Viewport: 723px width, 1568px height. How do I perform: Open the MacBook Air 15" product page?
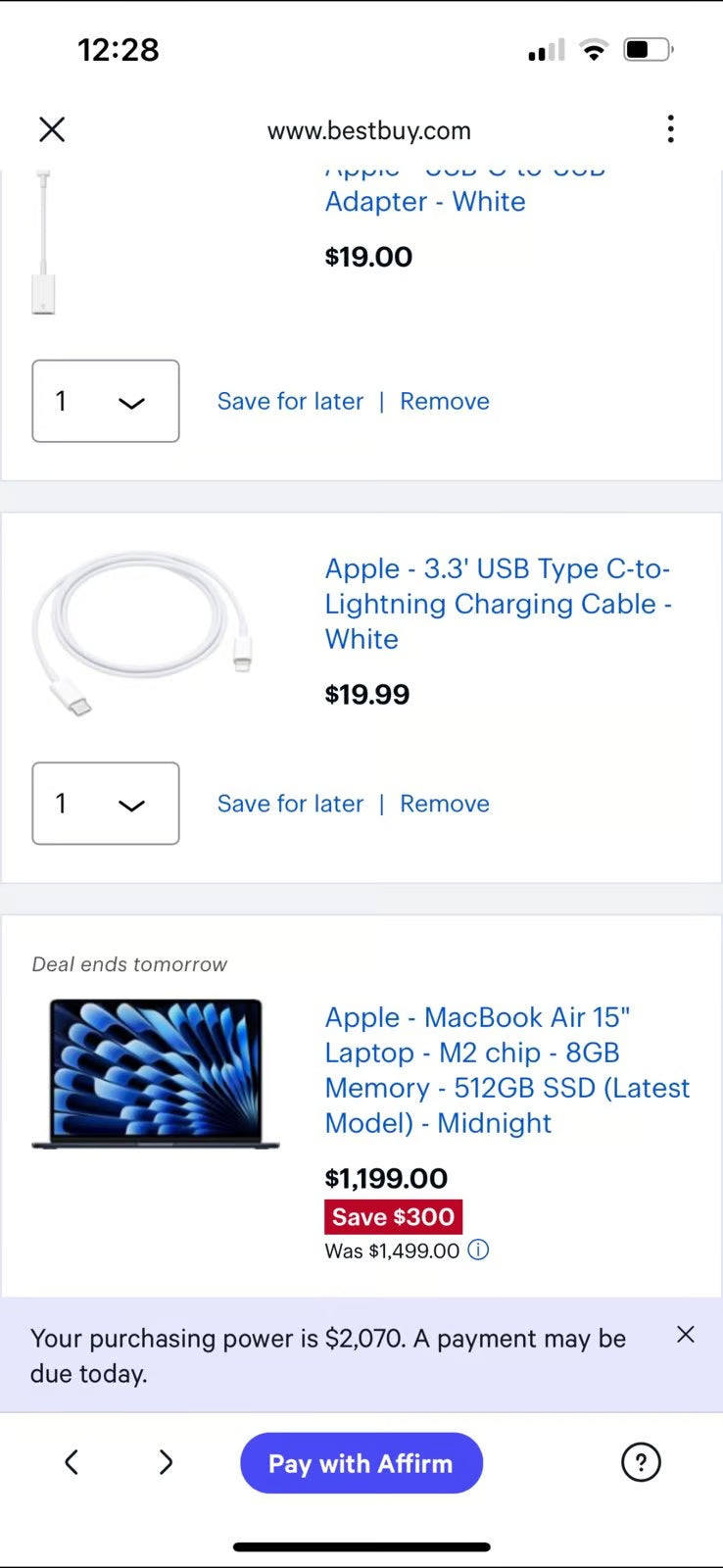point(506,1069)
